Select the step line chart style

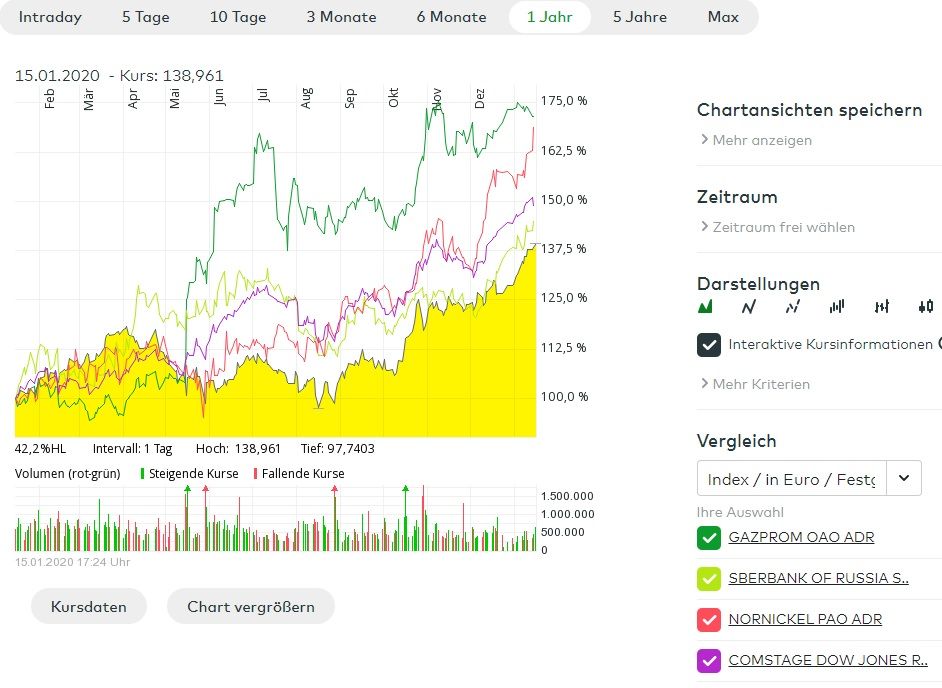point(793,307)
